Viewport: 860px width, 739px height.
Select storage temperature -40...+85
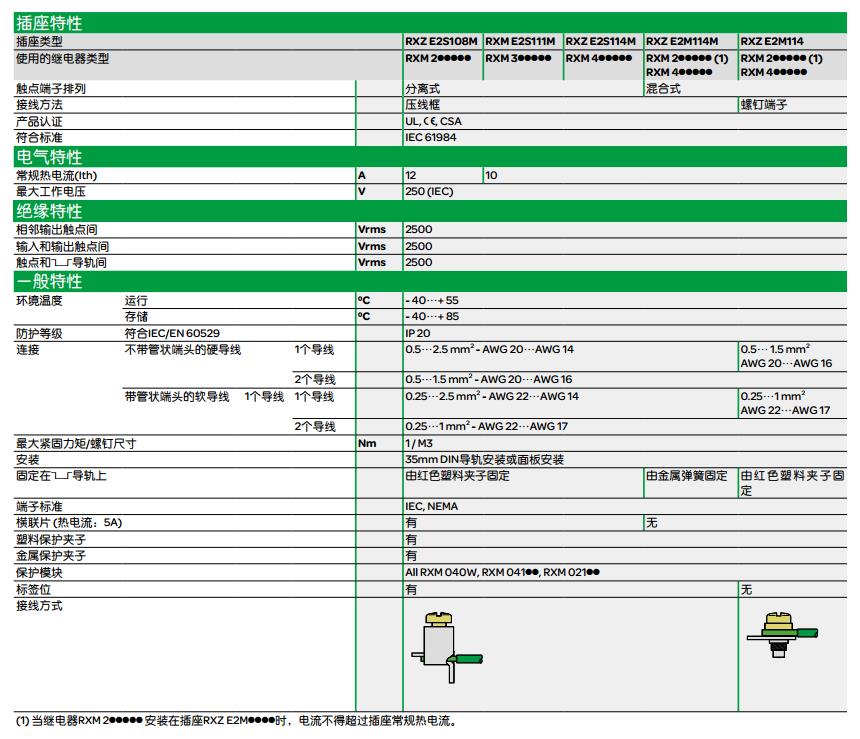[432, 316]
